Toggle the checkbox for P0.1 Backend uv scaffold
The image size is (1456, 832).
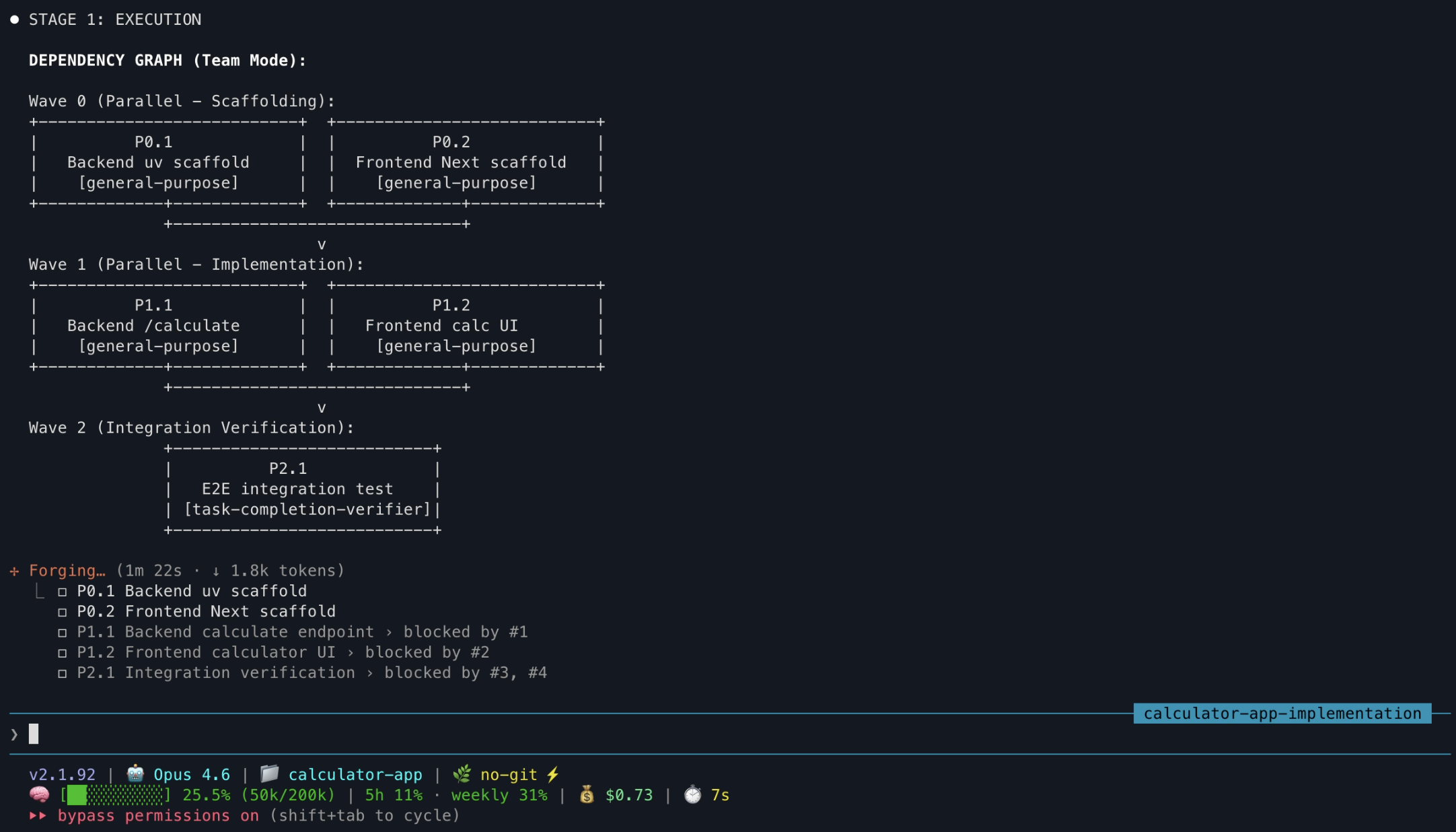[x=62, y=592]
